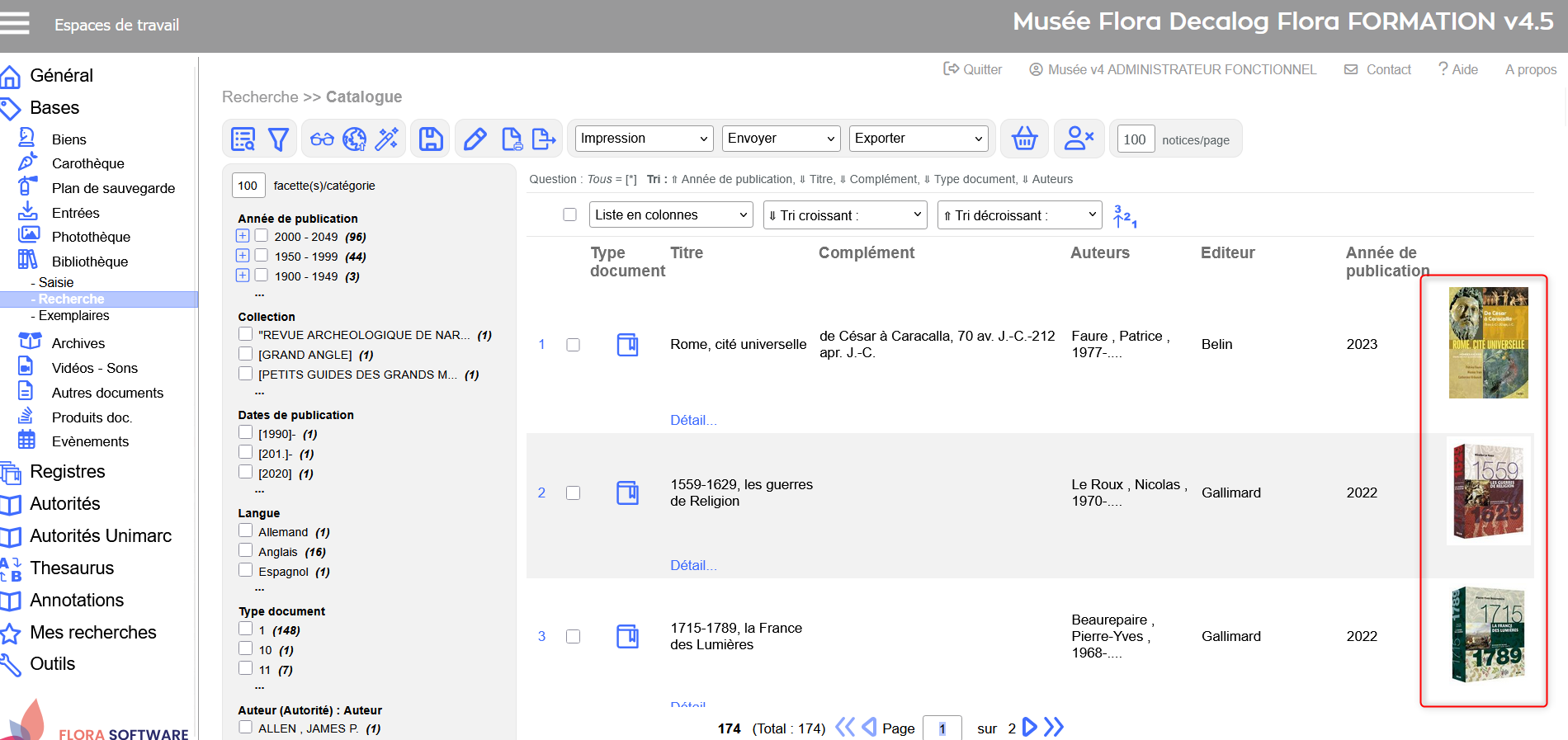Check the box for result 1 Rome, cité universelle
This screenshot has height=740, width=1568.
pyautogui.click(x=573, y=345)
